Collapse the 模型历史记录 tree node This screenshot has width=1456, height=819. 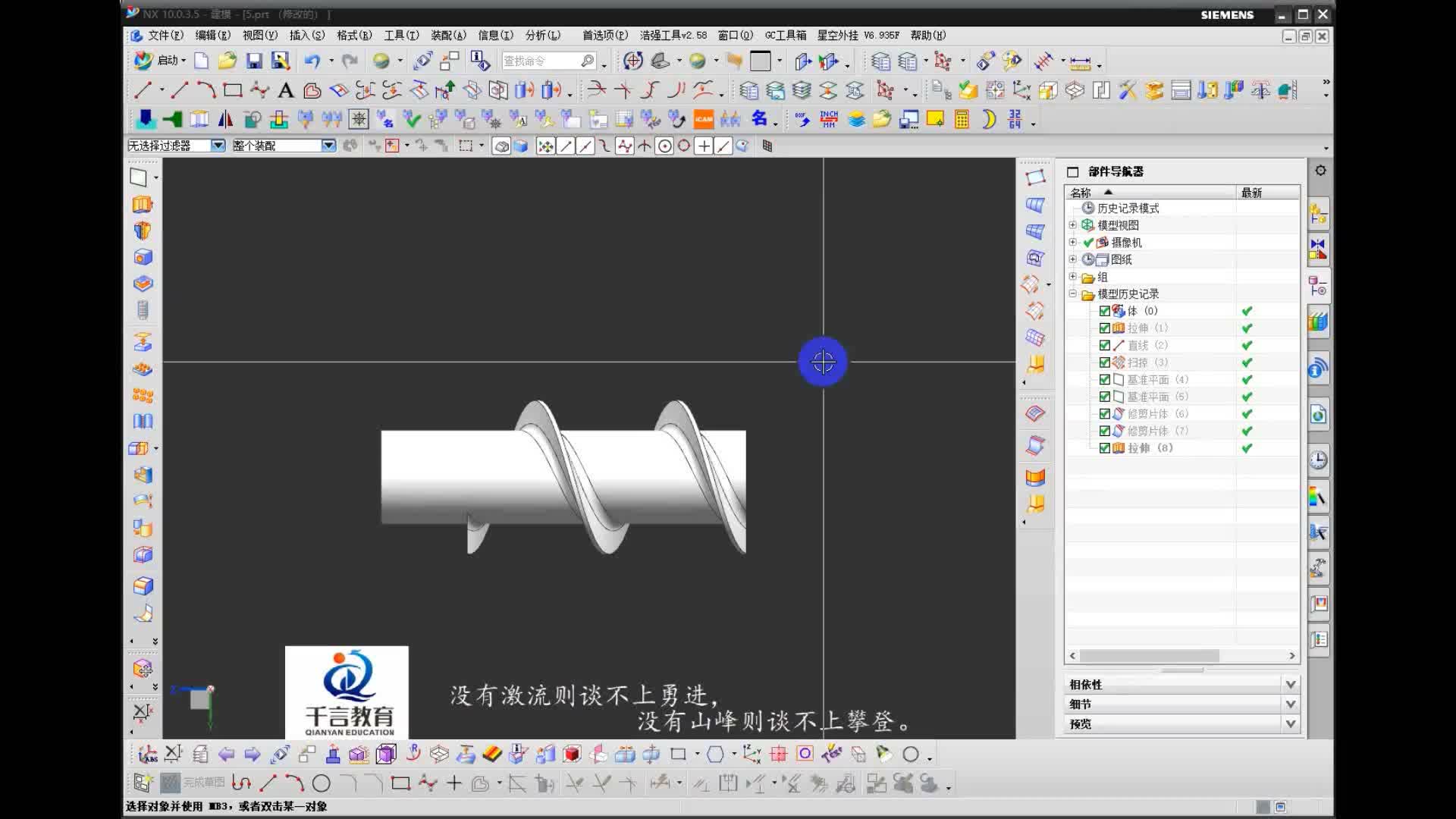1073,293
